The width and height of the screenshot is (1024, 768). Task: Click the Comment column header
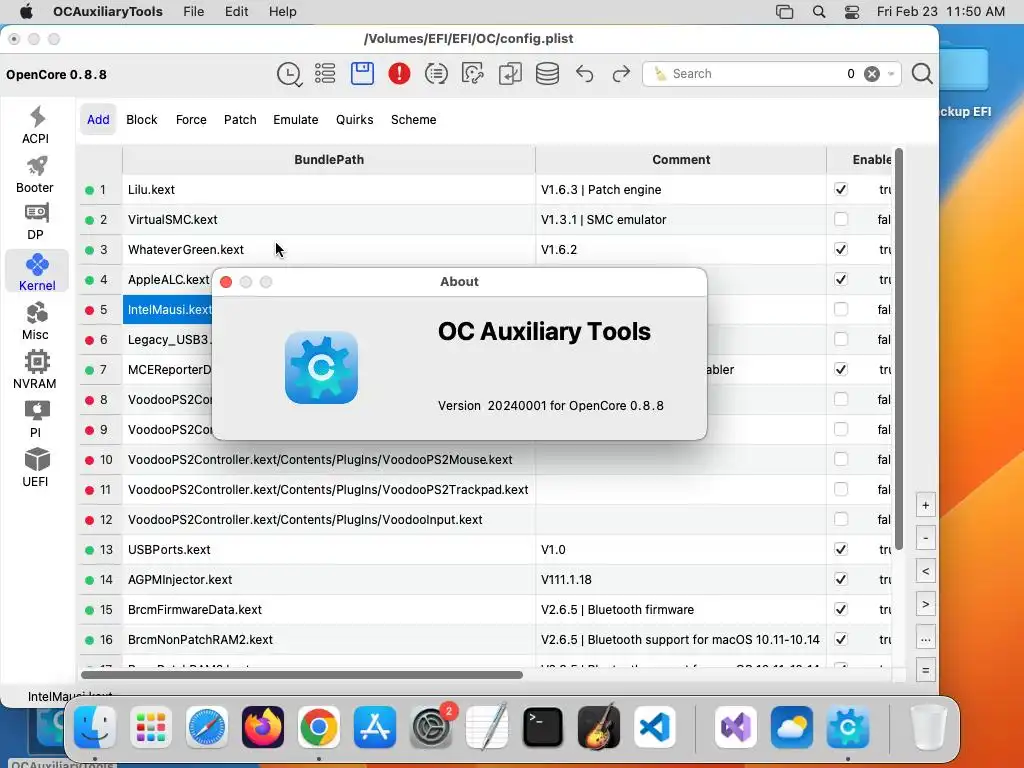coord(680,159)
